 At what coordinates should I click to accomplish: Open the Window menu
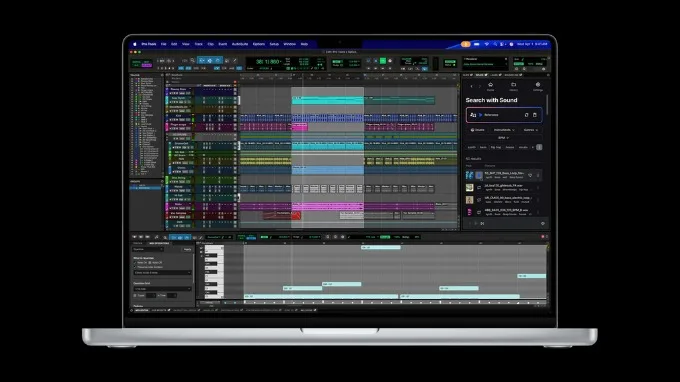click(x=290, y=44)
